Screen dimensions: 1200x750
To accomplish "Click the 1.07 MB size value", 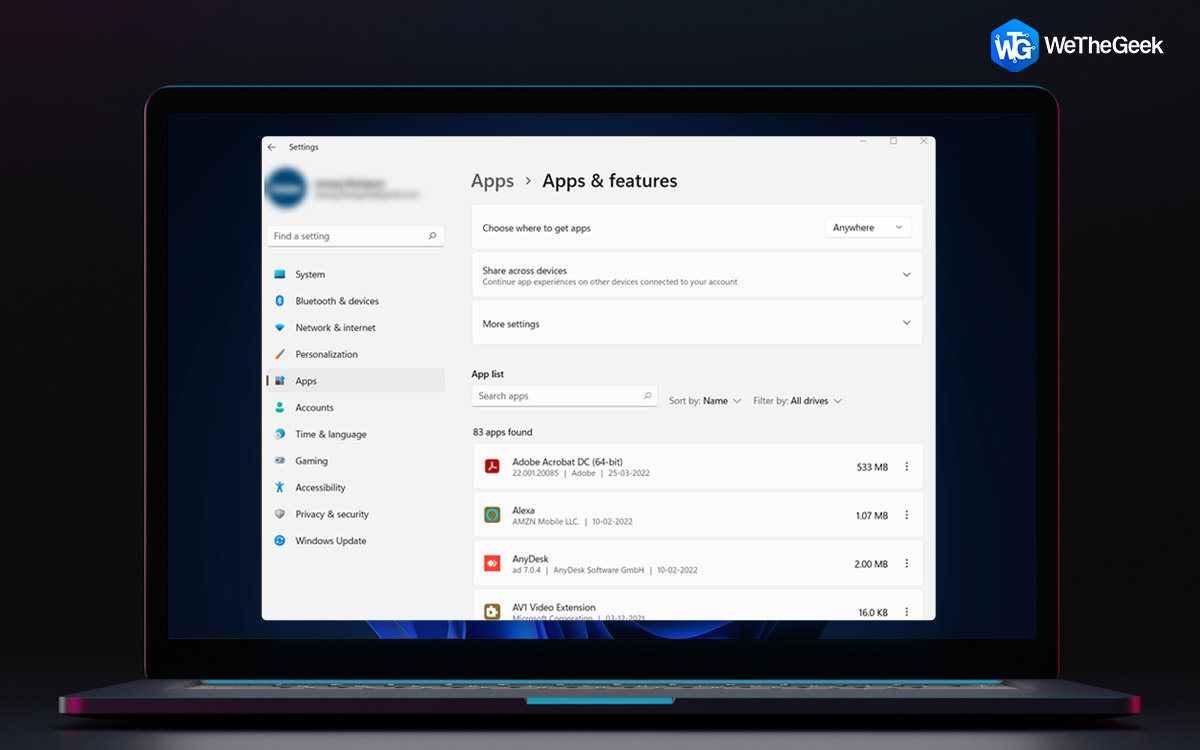I will point(872,516).
